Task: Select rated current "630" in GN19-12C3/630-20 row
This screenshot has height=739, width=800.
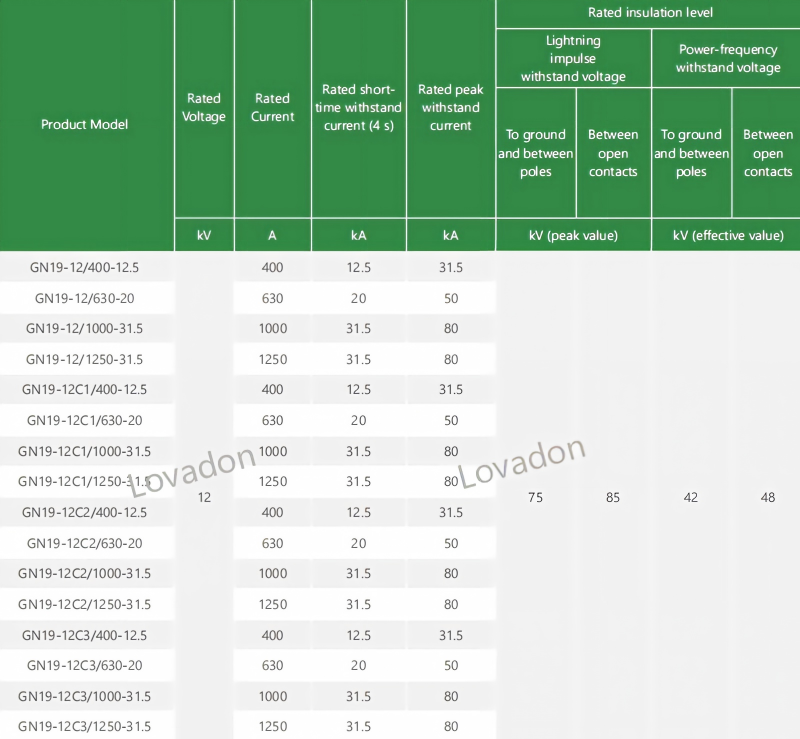Action: pos(272,665)
